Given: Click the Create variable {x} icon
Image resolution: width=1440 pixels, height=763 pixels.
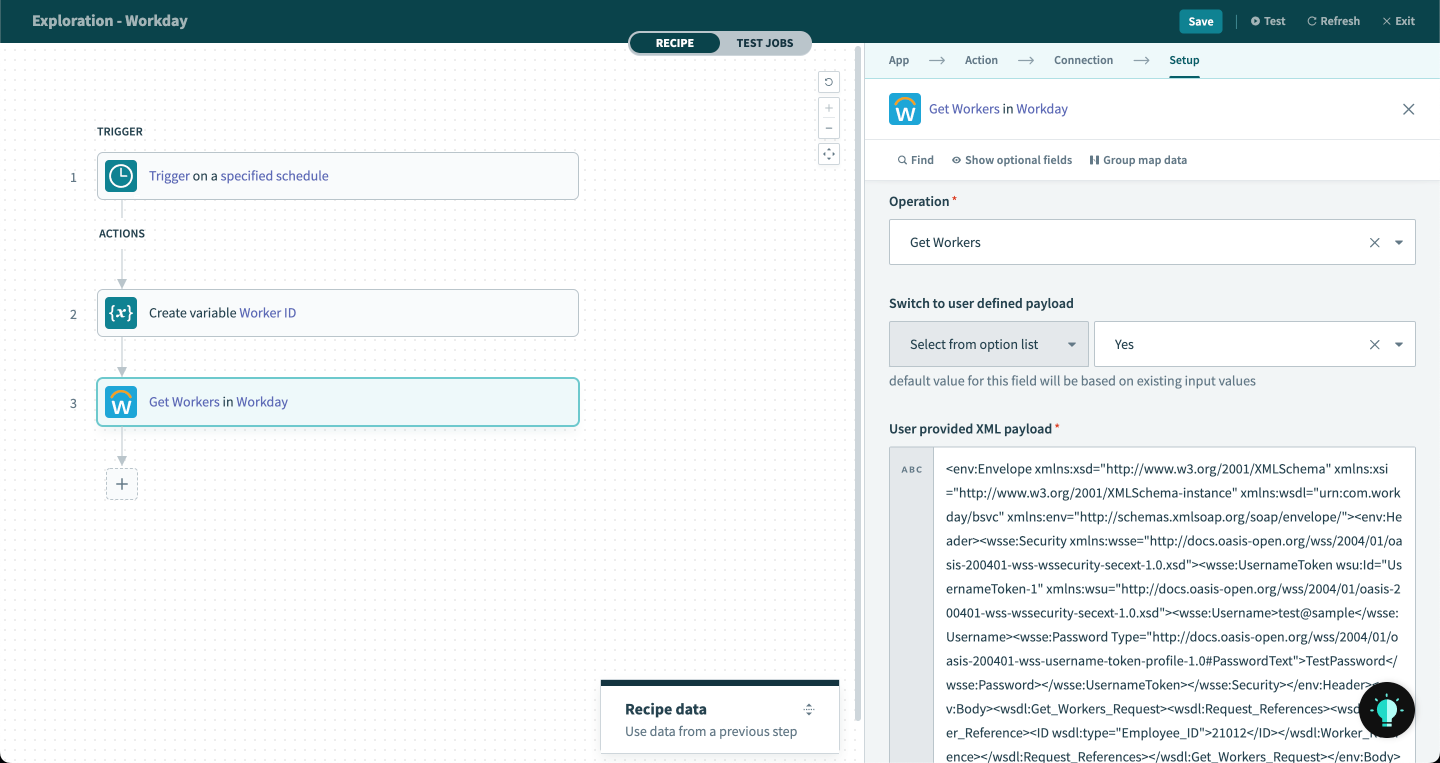Looking at the screenshot, I should point(120,313).
